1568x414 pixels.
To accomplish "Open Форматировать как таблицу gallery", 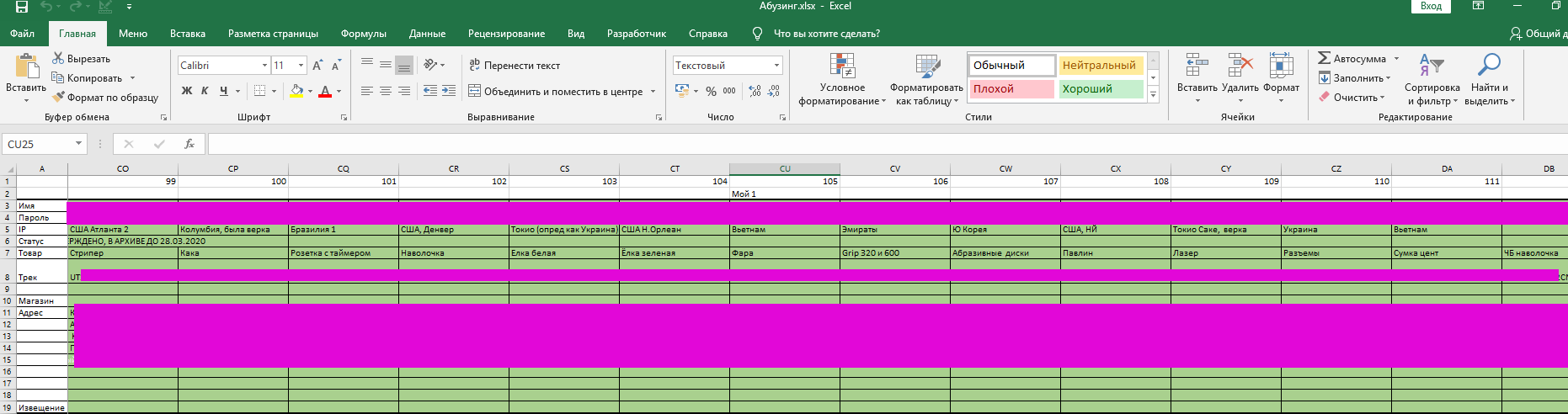I will pyautogui.click(x=926, y=80).
